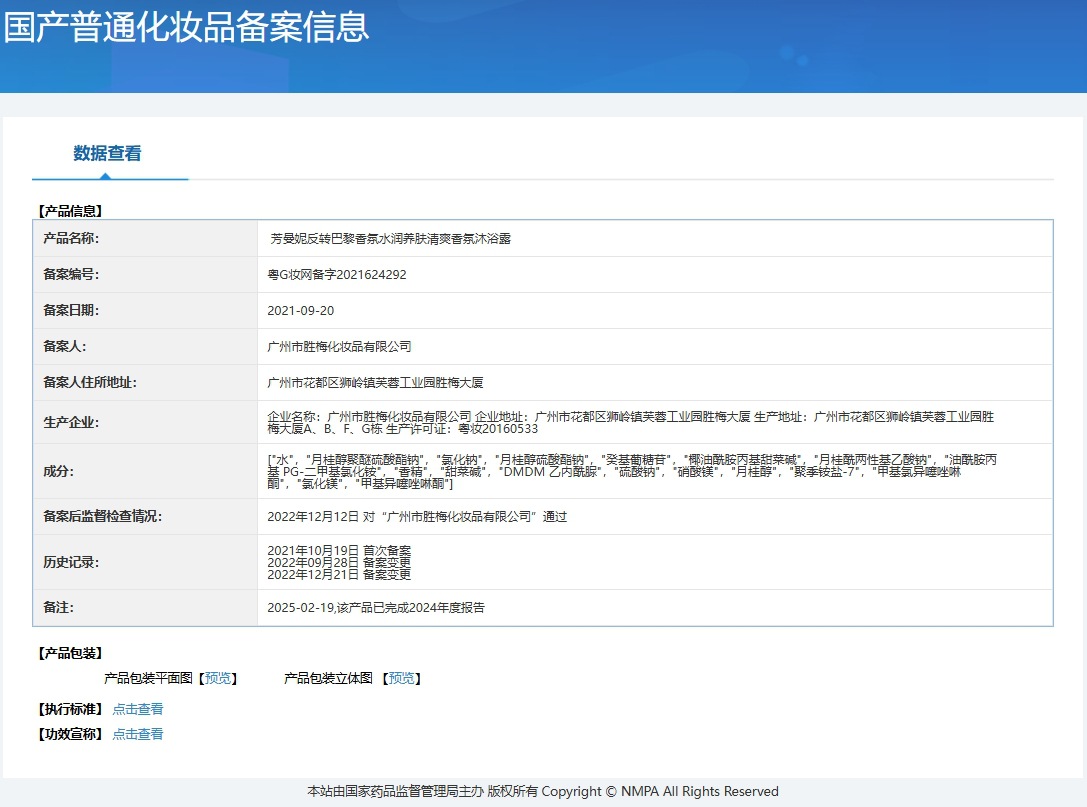Click the 备案编号 row label
Screen dimensions: 1087x807
[x=71, y=275]
